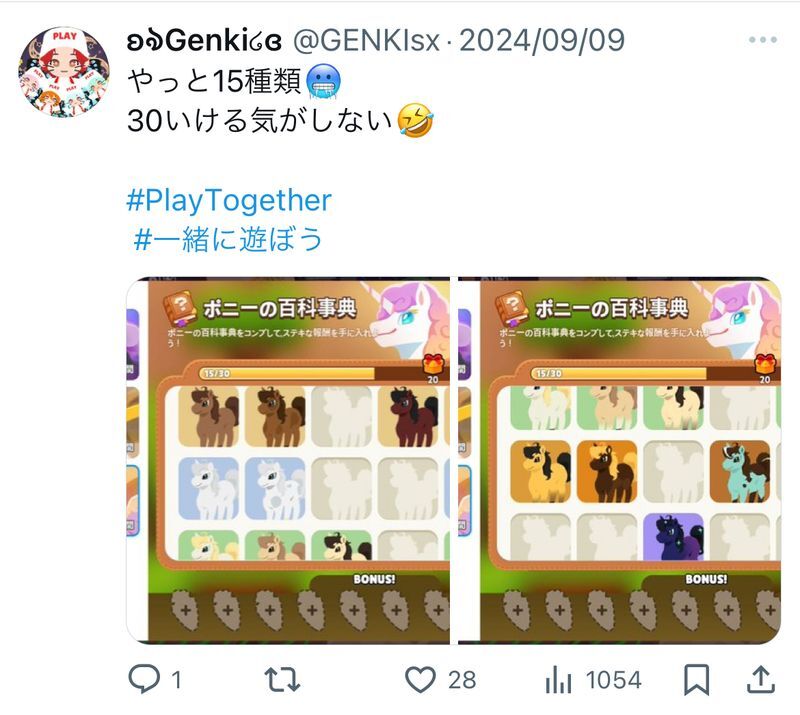Open the #一緒に遊ぼう hashtag link

click(228, 238)
